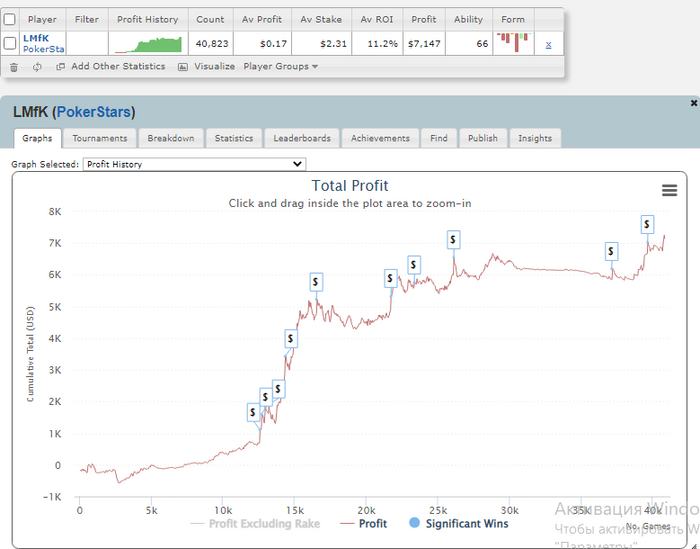The width and height of the screenshot is (700, 549).
Task: Open the chart hamburger menu icon
Action: [x=669, y=190]
